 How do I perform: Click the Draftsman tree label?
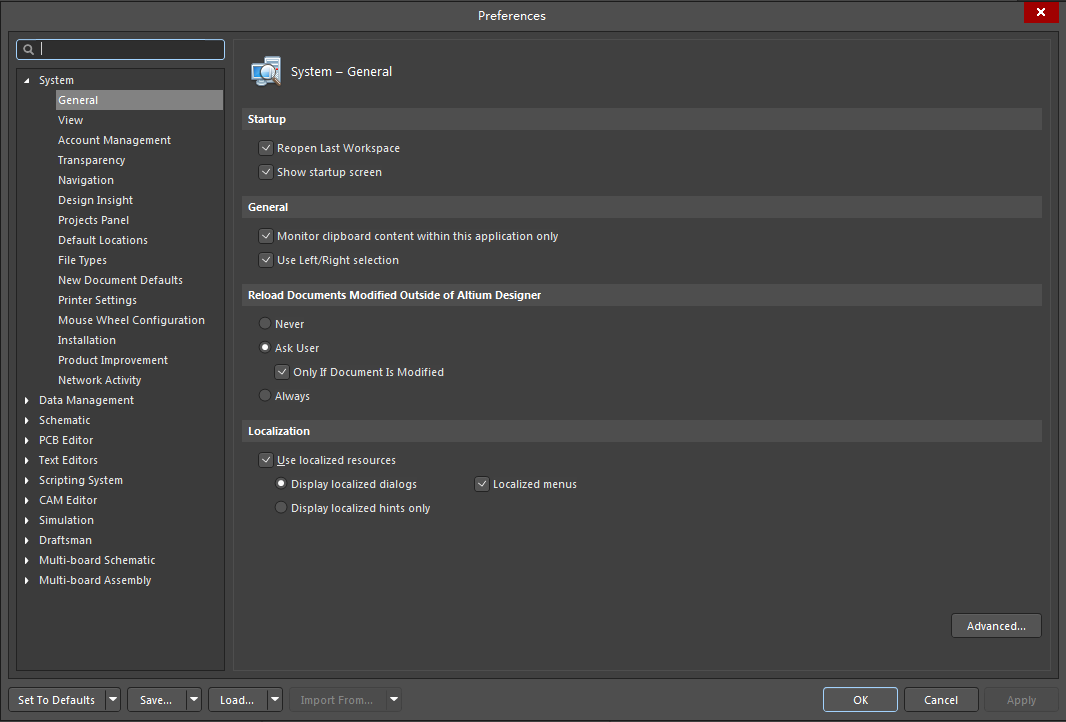click(x=65, y=540)
